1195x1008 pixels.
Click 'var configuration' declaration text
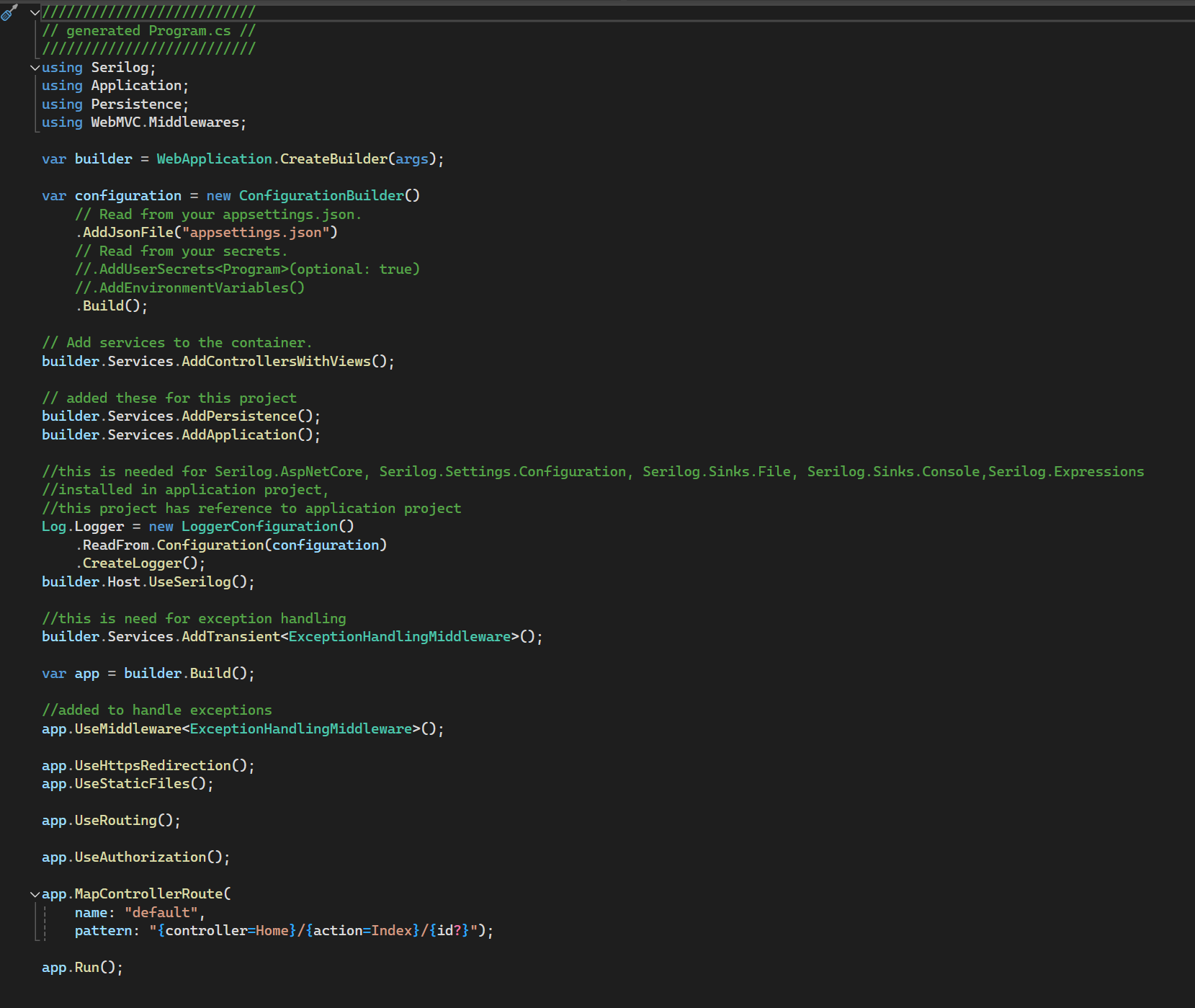[x=112, y=196]
